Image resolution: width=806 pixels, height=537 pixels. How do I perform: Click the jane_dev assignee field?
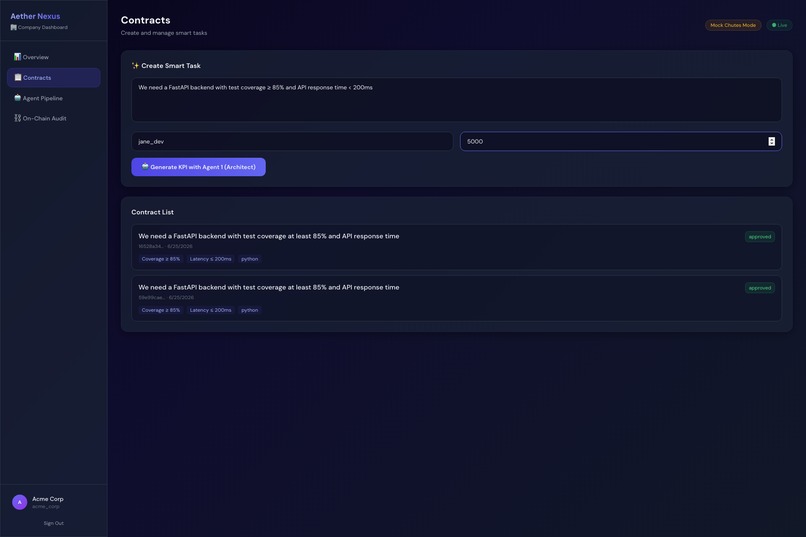coord(292,141)
